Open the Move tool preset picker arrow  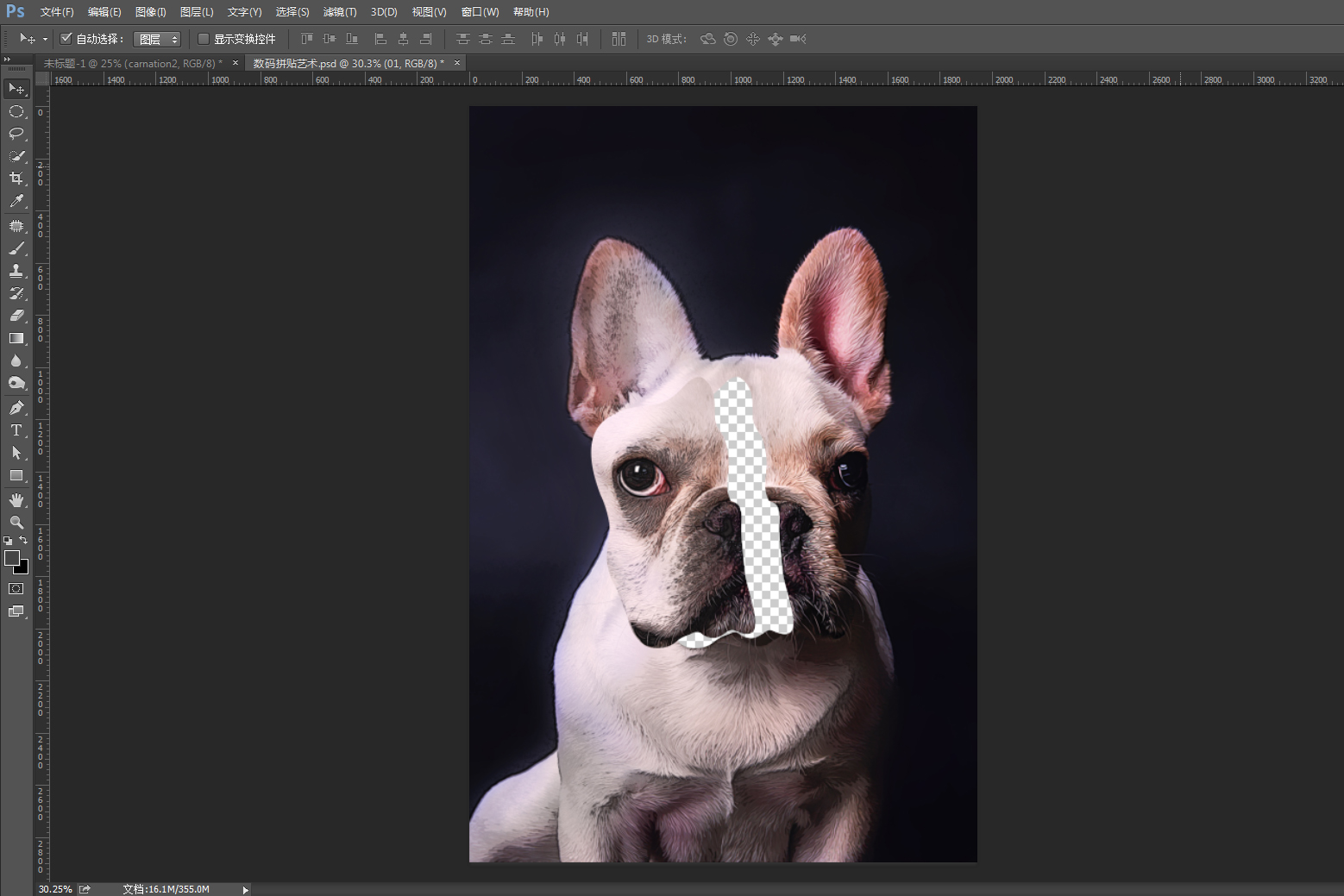[45, 39]
